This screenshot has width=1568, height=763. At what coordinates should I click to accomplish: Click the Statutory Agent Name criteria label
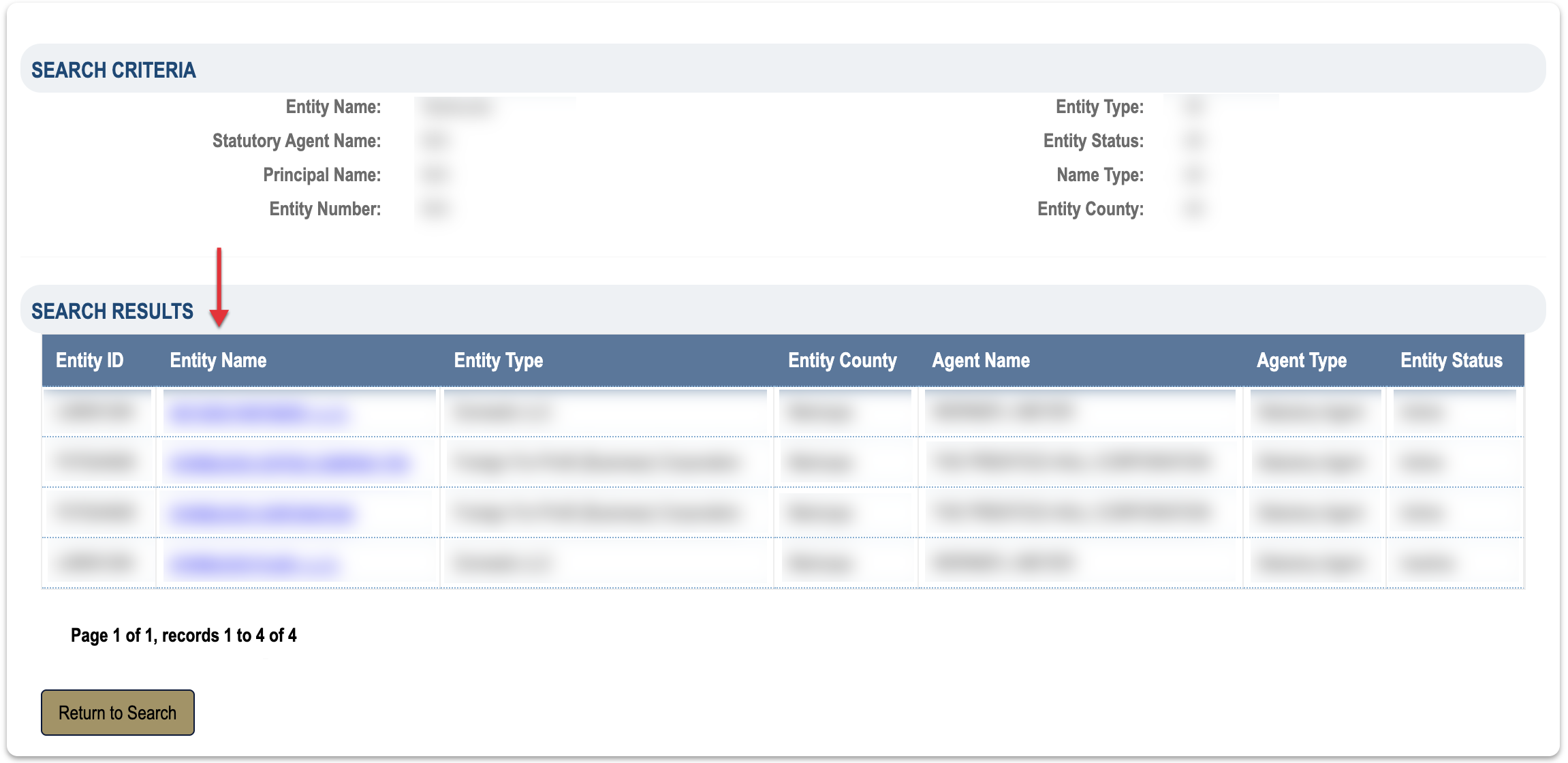pos(296,141)
